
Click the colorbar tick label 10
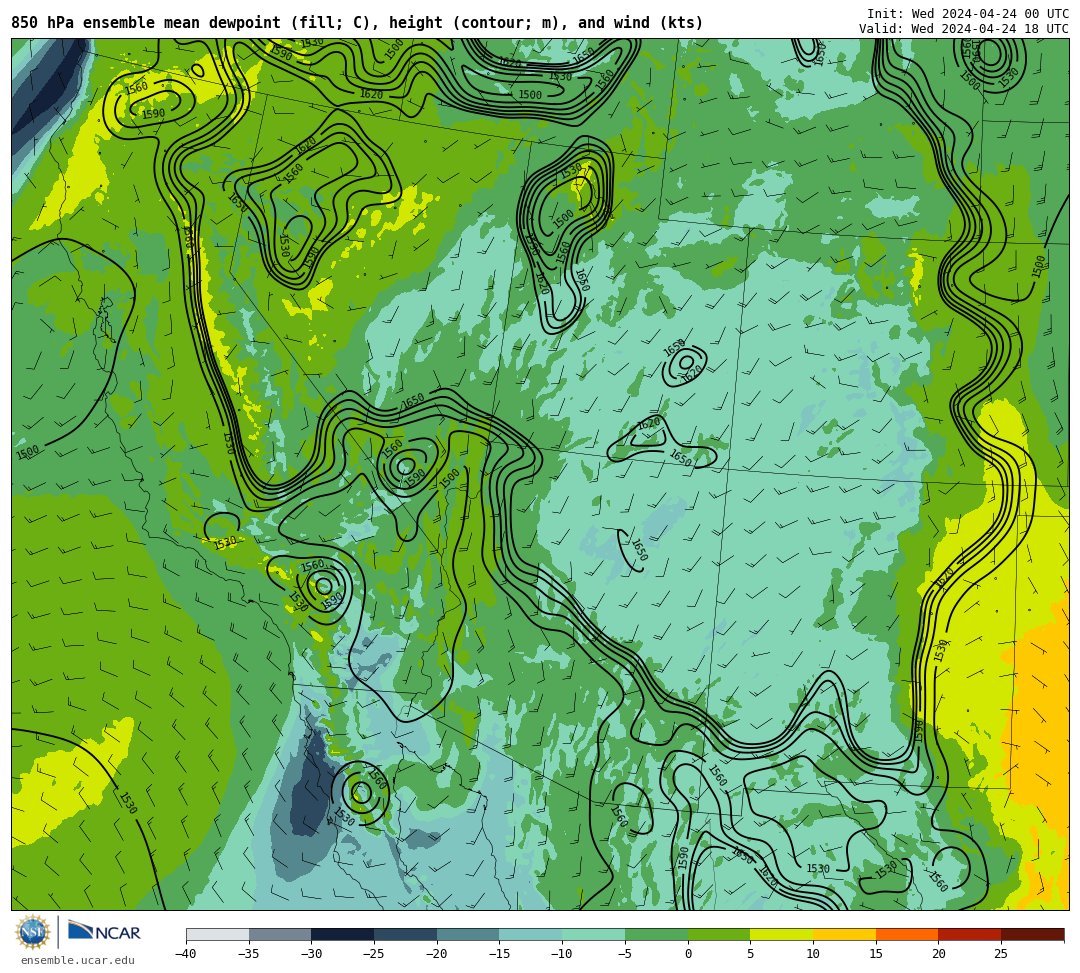tap(813, 954)
